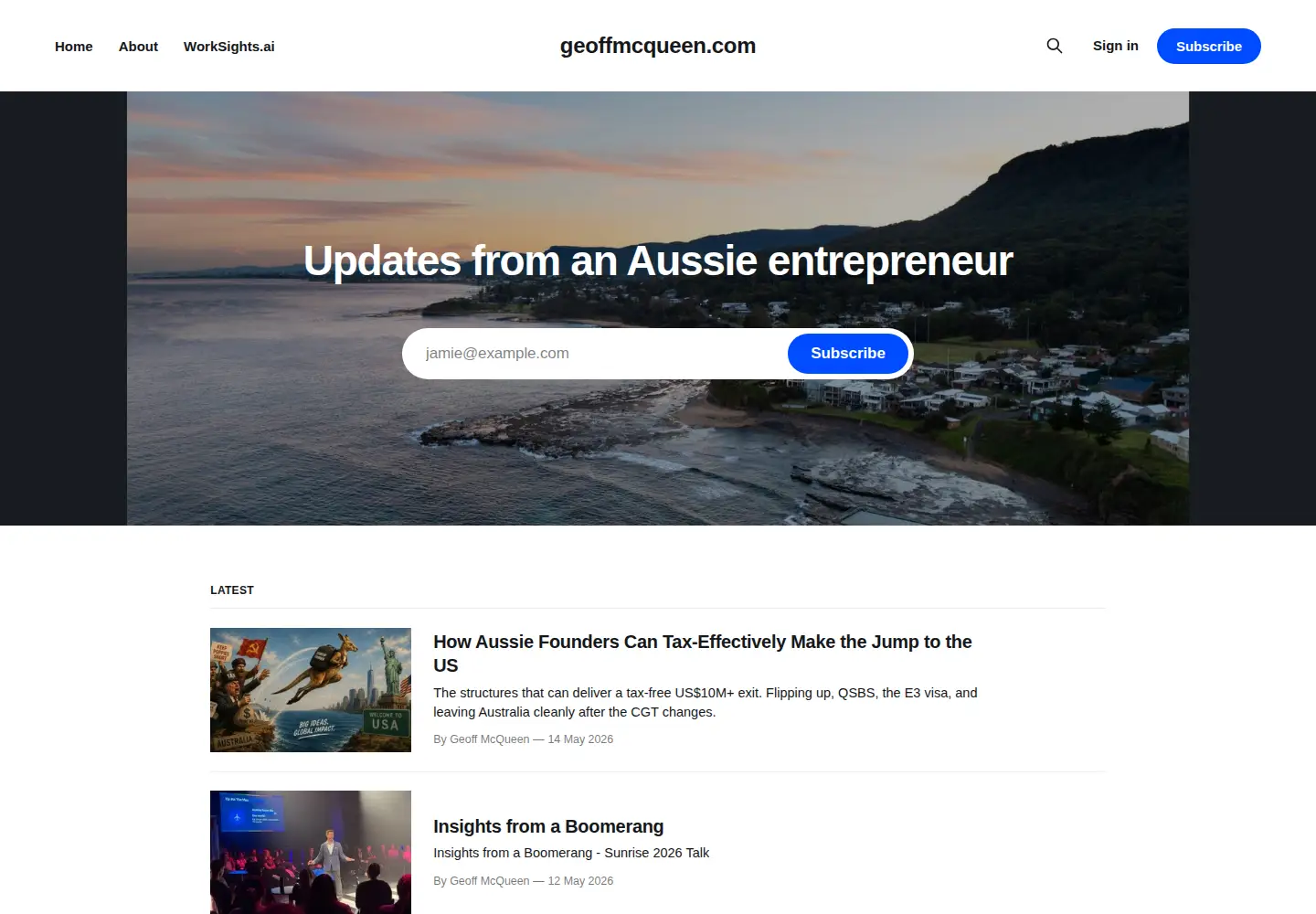Click 'By Geoff McQueen — 14 May 2026' byline
This screenshot has height=914, width=1316.
[x=523, y=739]
